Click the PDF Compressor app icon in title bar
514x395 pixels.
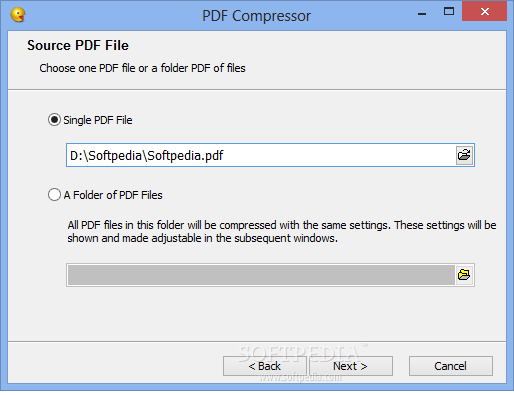pyautogui.click(x=18, y=15)
